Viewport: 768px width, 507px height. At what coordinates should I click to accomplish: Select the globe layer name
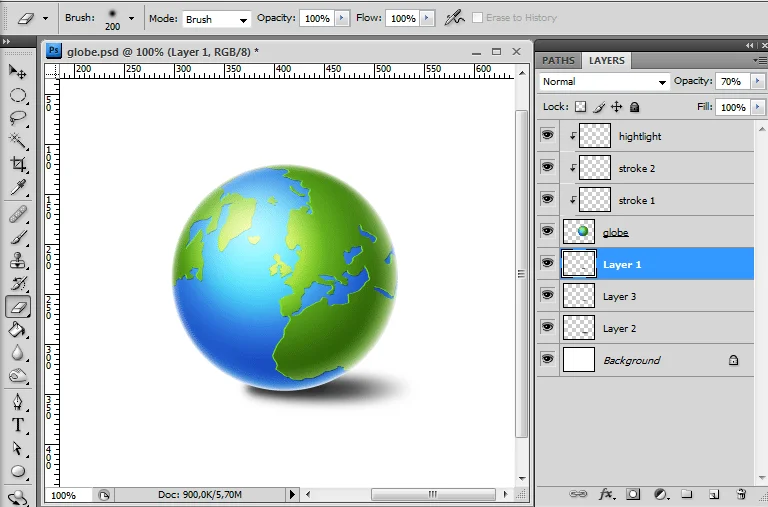pos(616,232)
